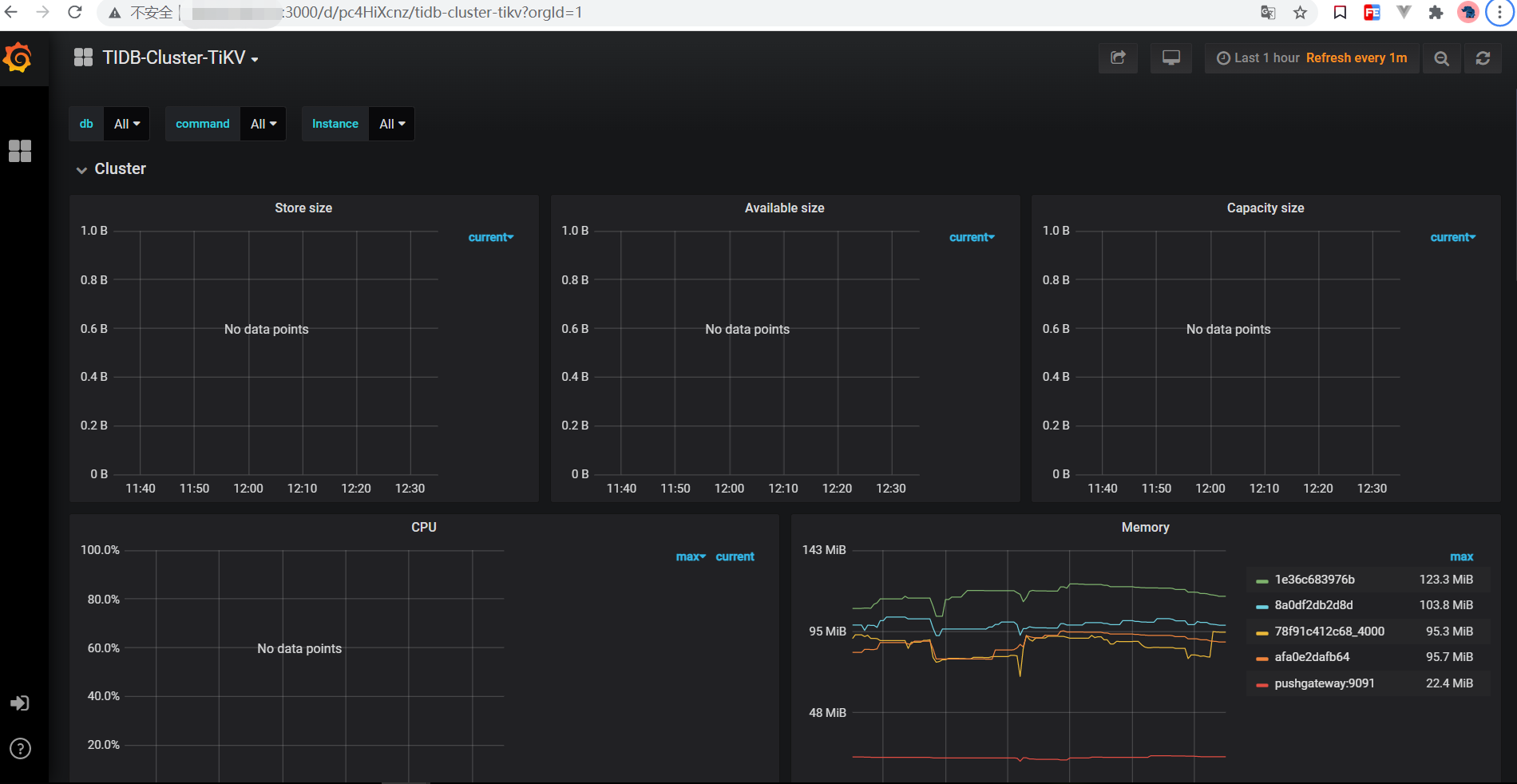Toggle the afa0e2dafb64 series in legend
This screenshot has height=784, width=1517.
(x=1312, y=657)
